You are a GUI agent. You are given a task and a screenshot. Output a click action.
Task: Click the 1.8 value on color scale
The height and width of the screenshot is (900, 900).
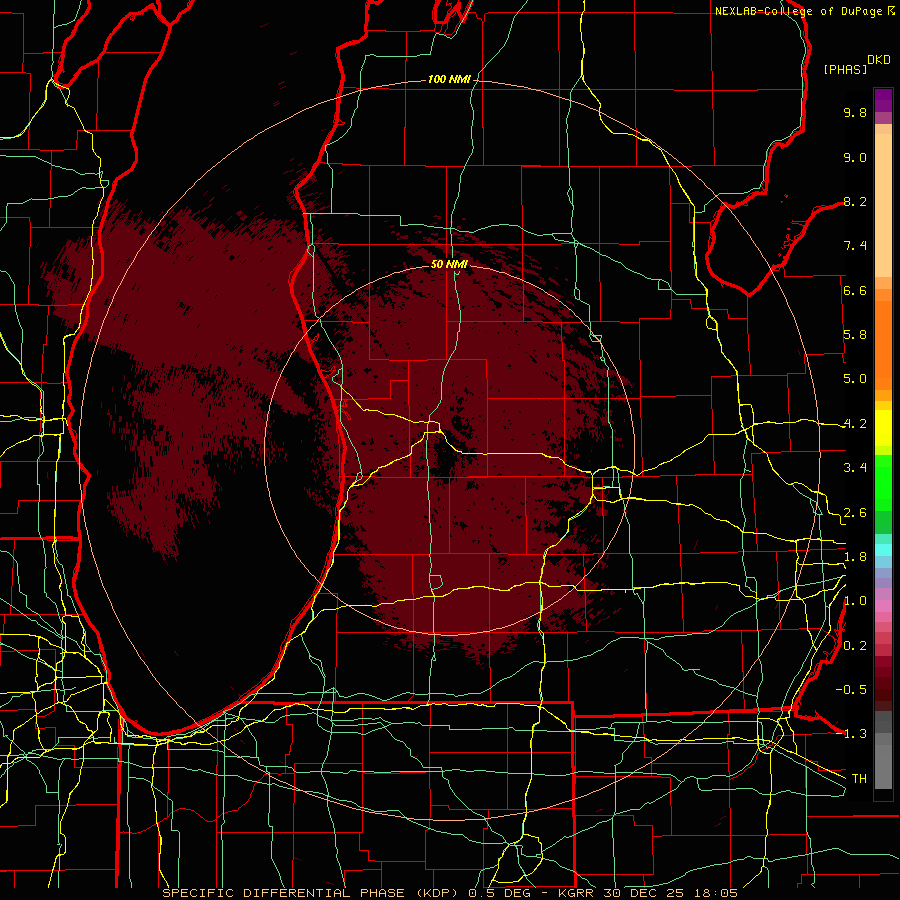pyautogui.click(x=855, y=557)
